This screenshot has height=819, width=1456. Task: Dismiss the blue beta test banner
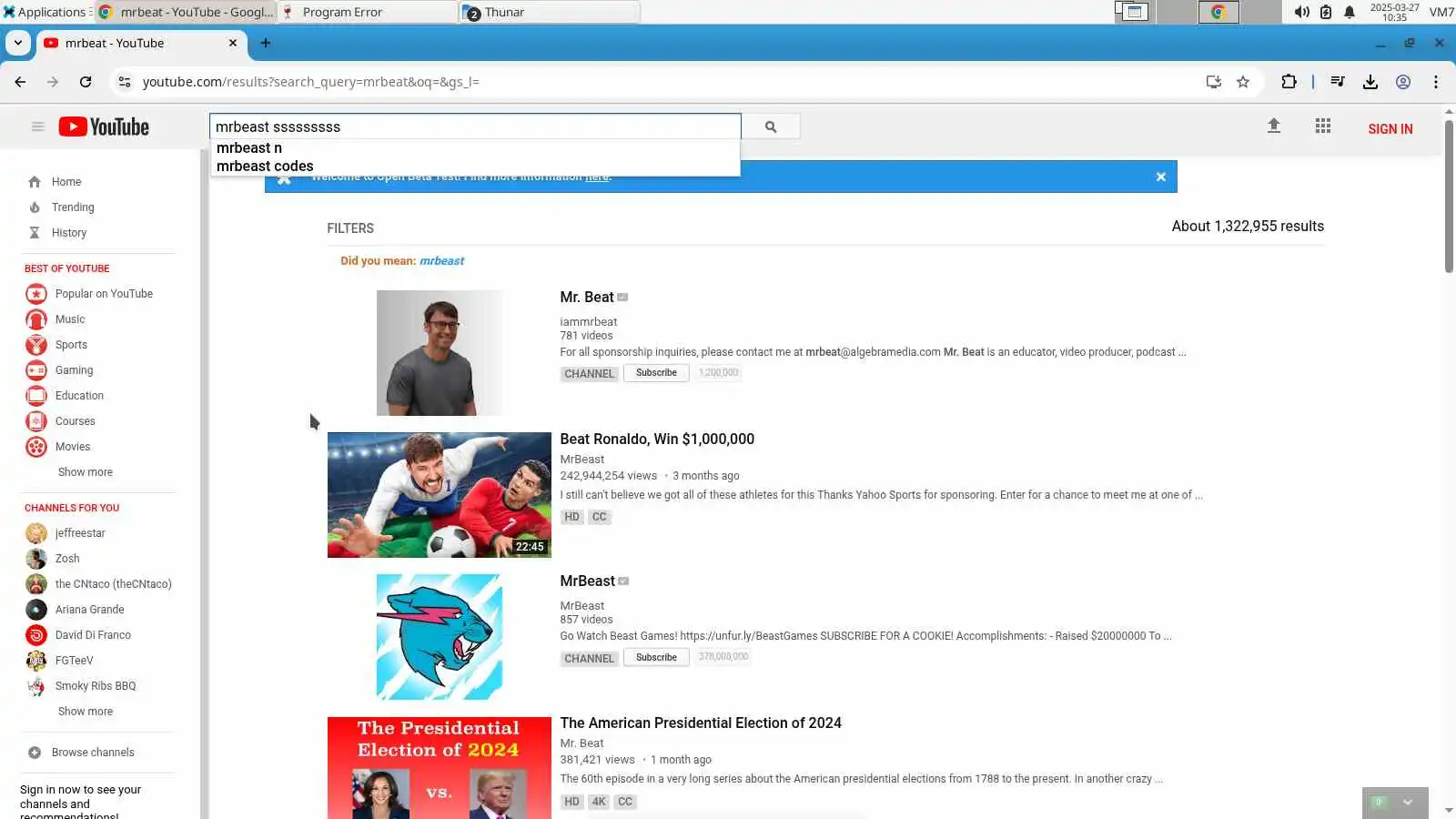click(1161, 177)
